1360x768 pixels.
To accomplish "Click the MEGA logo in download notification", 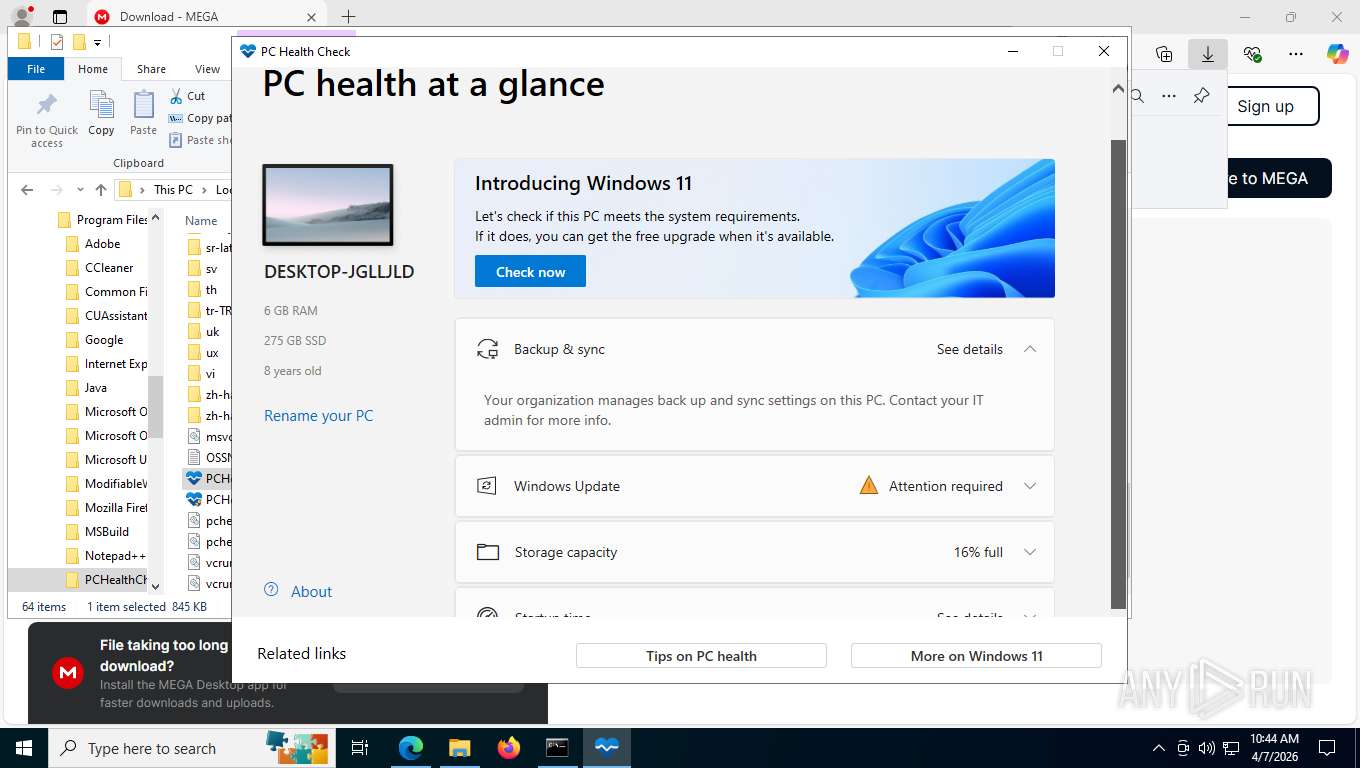I will [x=68, y=673].
